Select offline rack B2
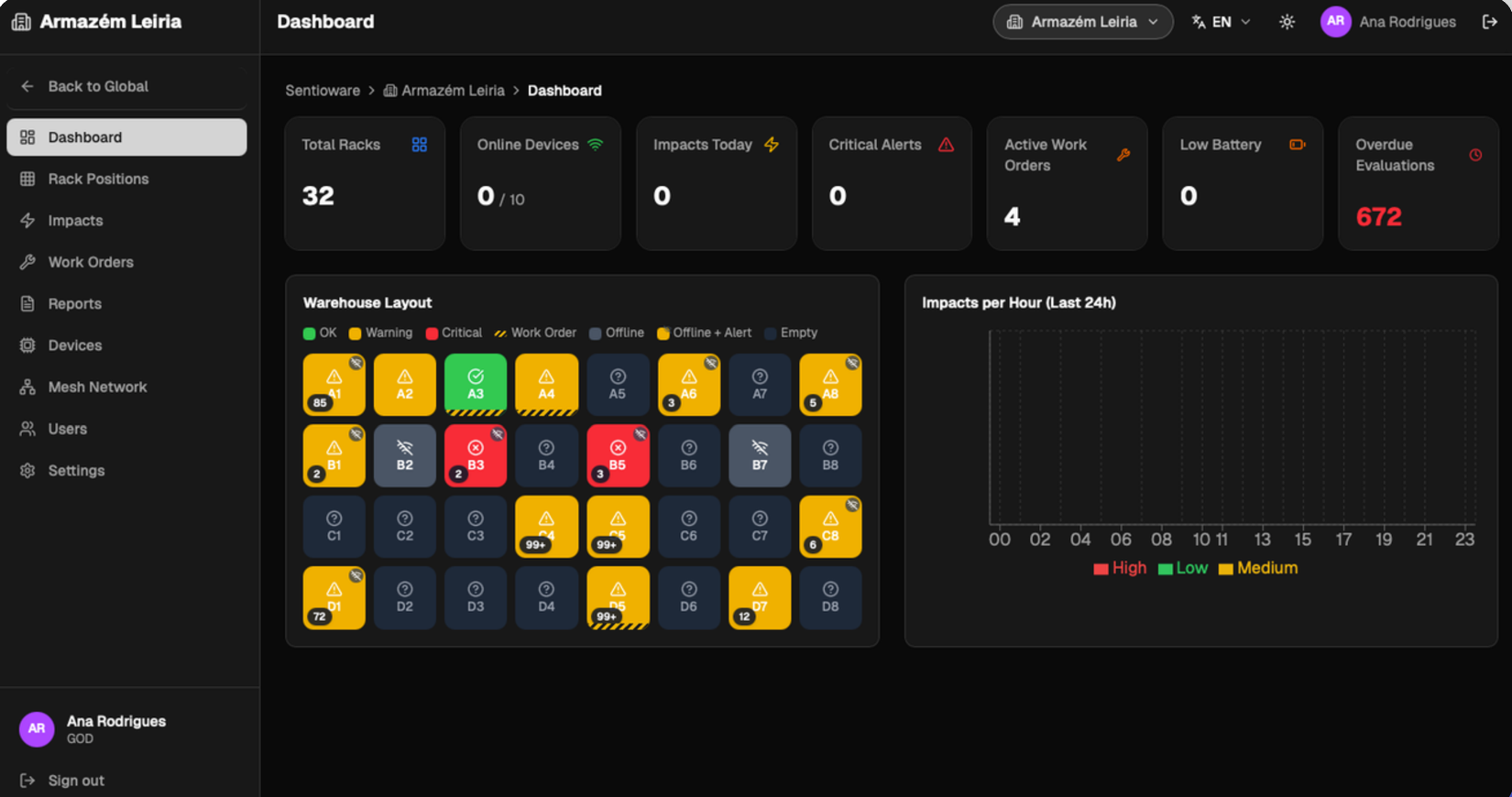The image size is (1512, 797). tap(405, 455)
